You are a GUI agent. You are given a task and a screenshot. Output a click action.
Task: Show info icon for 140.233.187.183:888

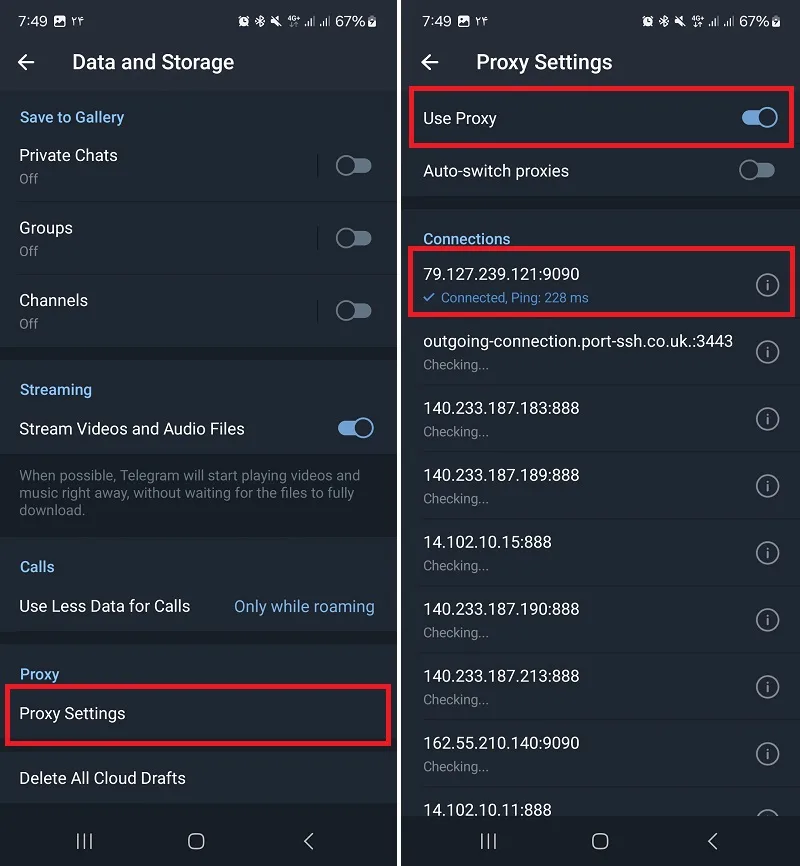[x=767, y=419]
